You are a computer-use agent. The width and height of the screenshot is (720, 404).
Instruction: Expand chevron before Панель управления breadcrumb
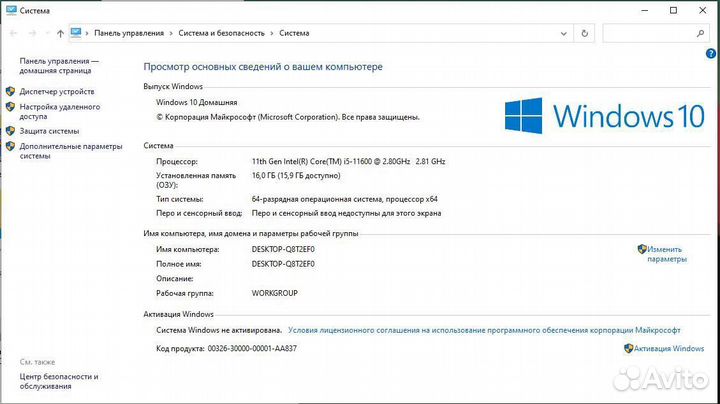pos(87,33)
